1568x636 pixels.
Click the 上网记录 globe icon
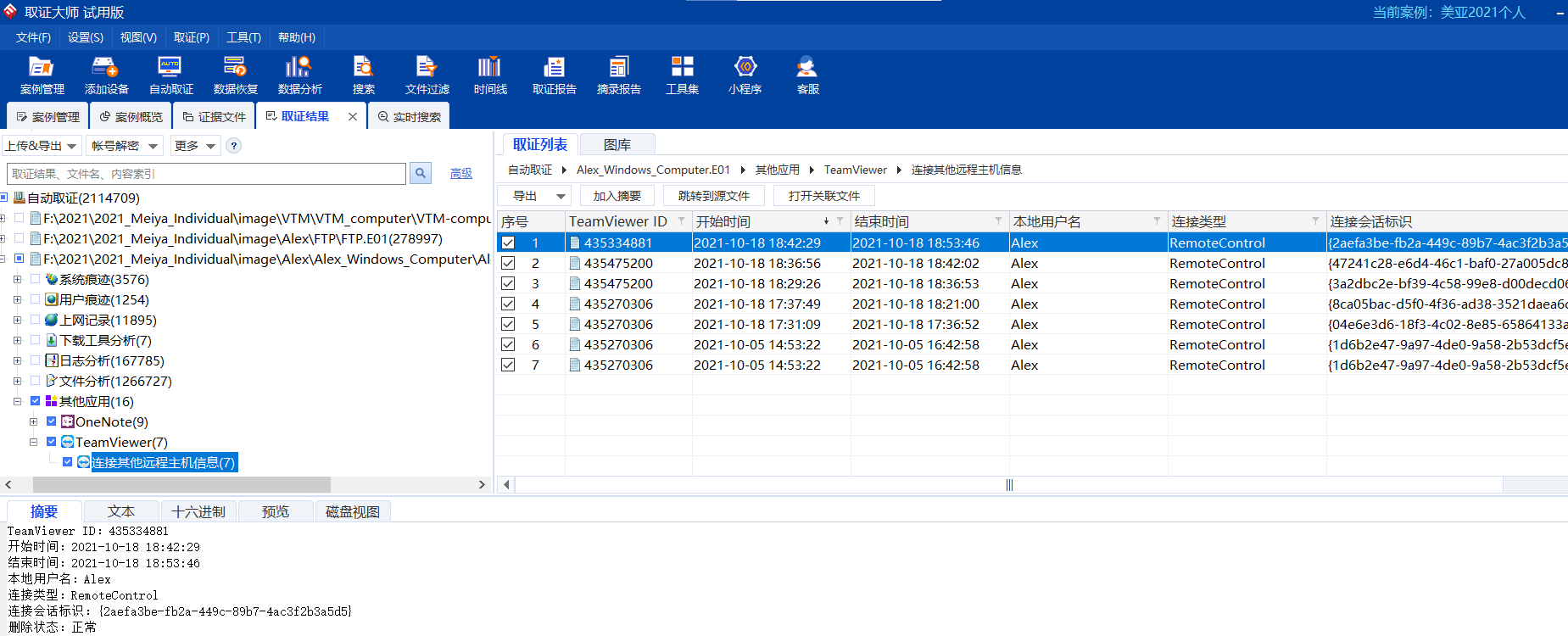pos(52,320)
